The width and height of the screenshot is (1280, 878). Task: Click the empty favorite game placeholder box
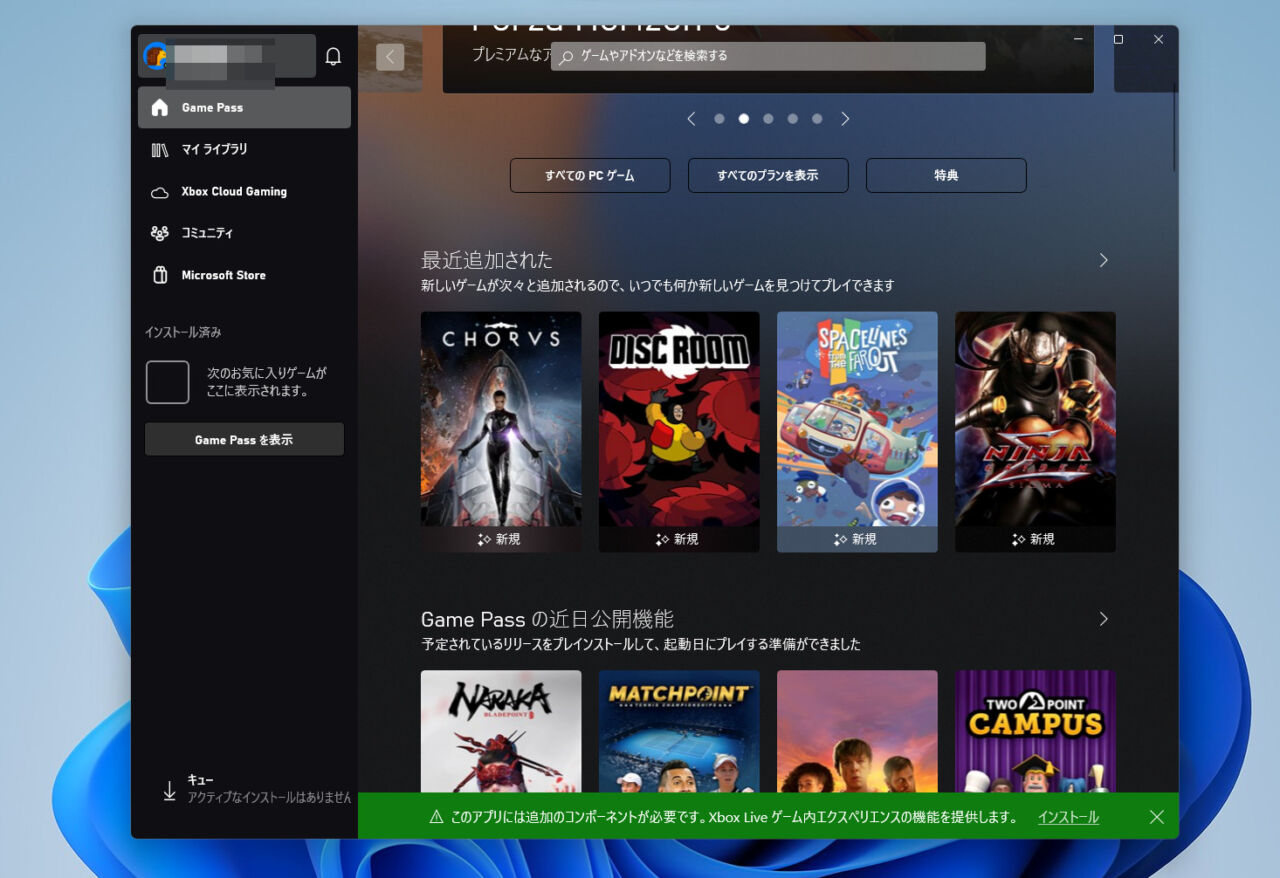click(168, 382)
